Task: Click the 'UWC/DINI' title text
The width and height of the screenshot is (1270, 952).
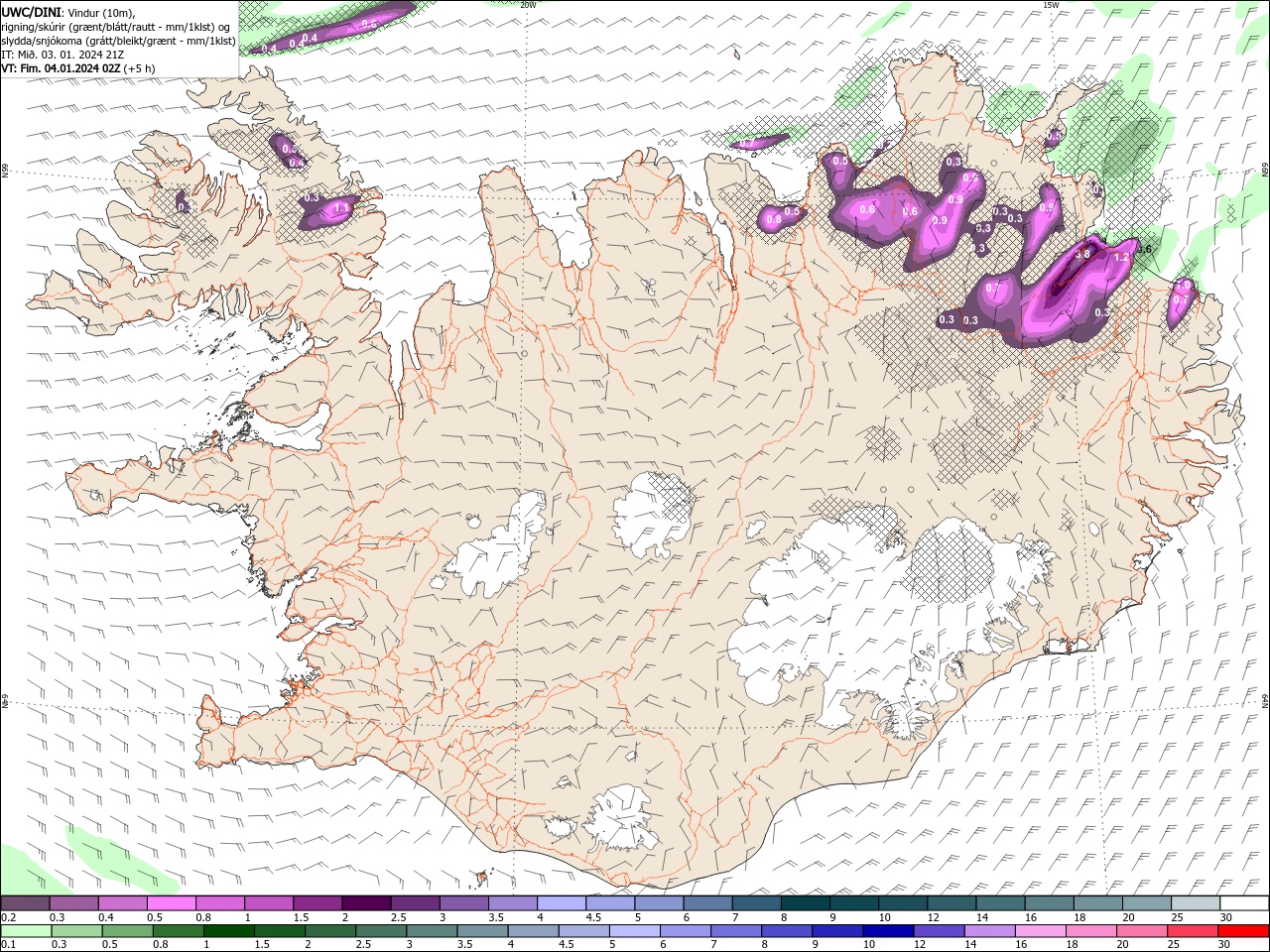Action: [32, 12]
